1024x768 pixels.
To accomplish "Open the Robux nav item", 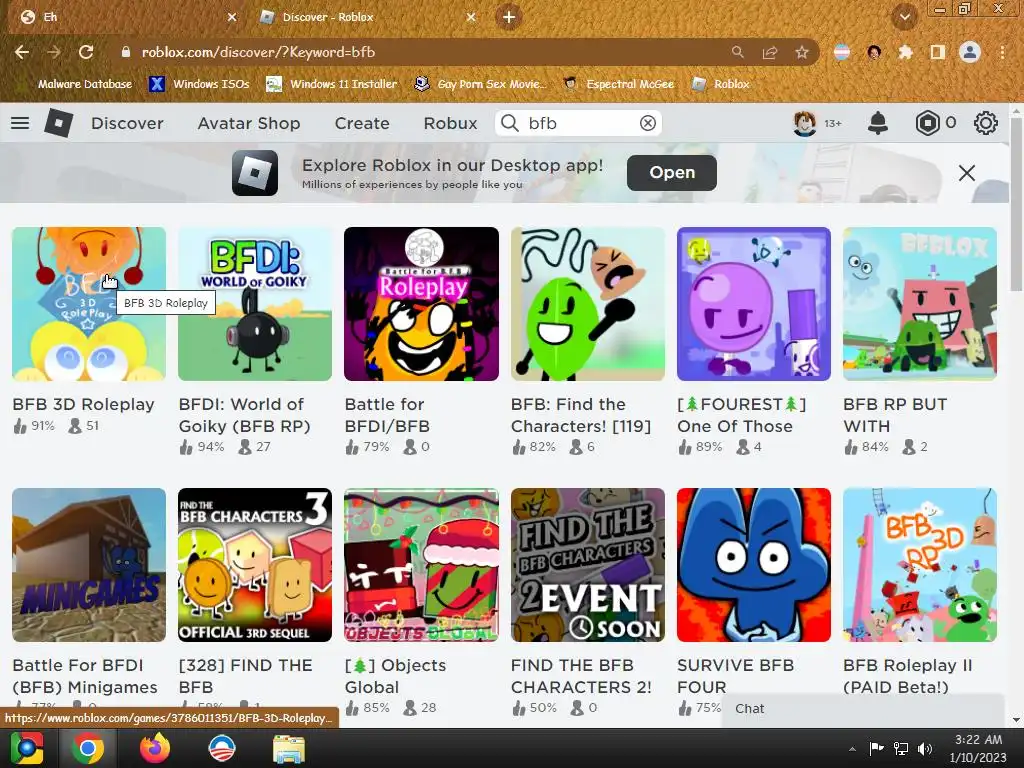I will 450,123.
